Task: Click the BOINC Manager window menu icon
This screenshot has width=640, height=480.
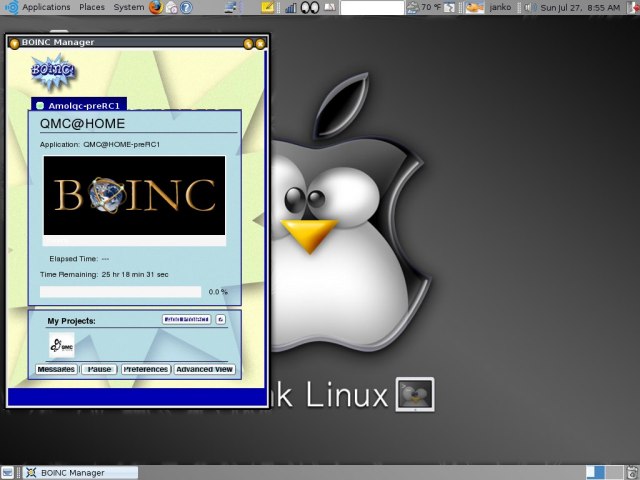Action: point(14,43)
